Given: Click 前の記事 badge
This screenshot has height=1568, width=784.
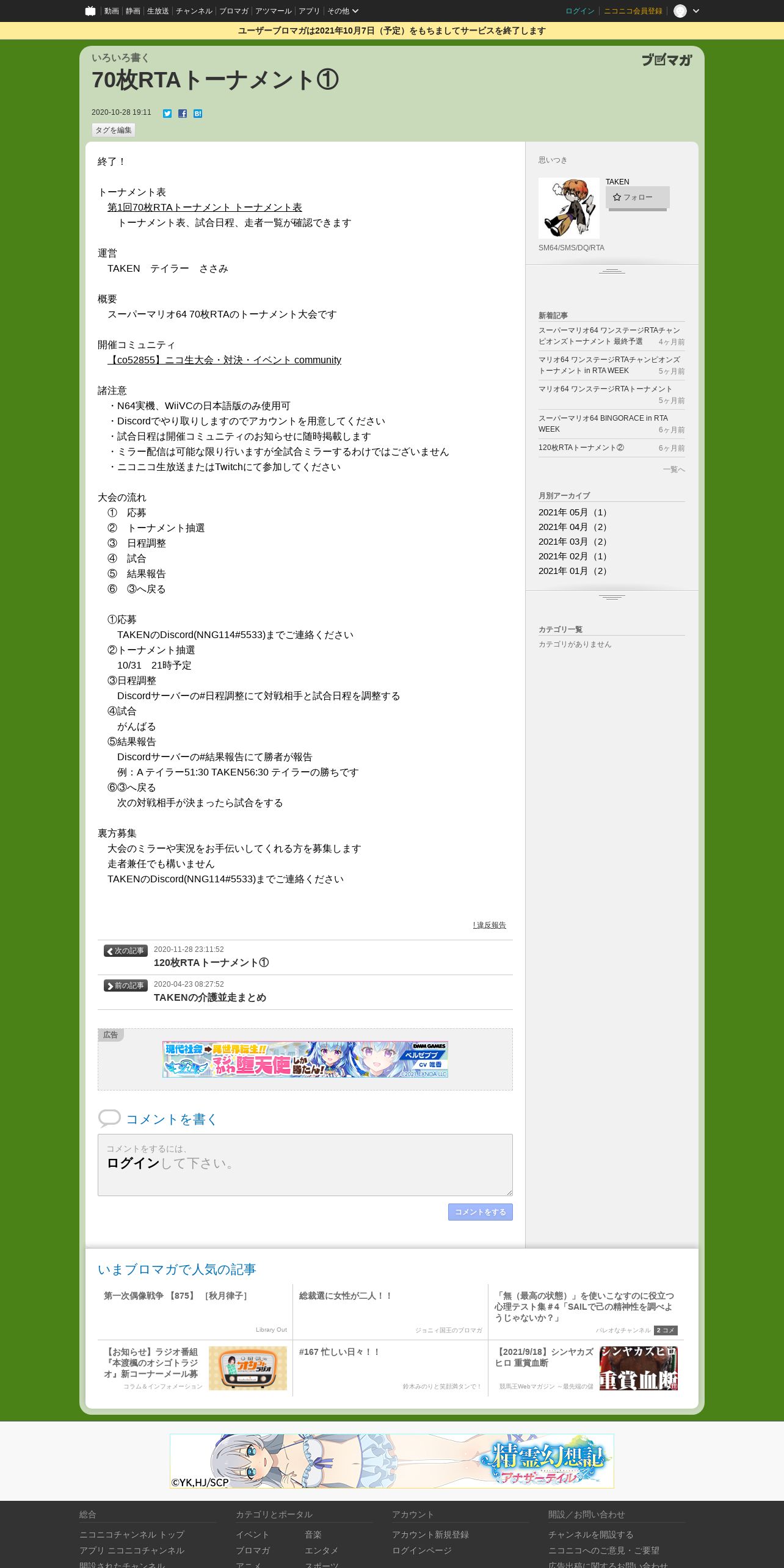Looking at the screenshot, I should tap(126, 985).
